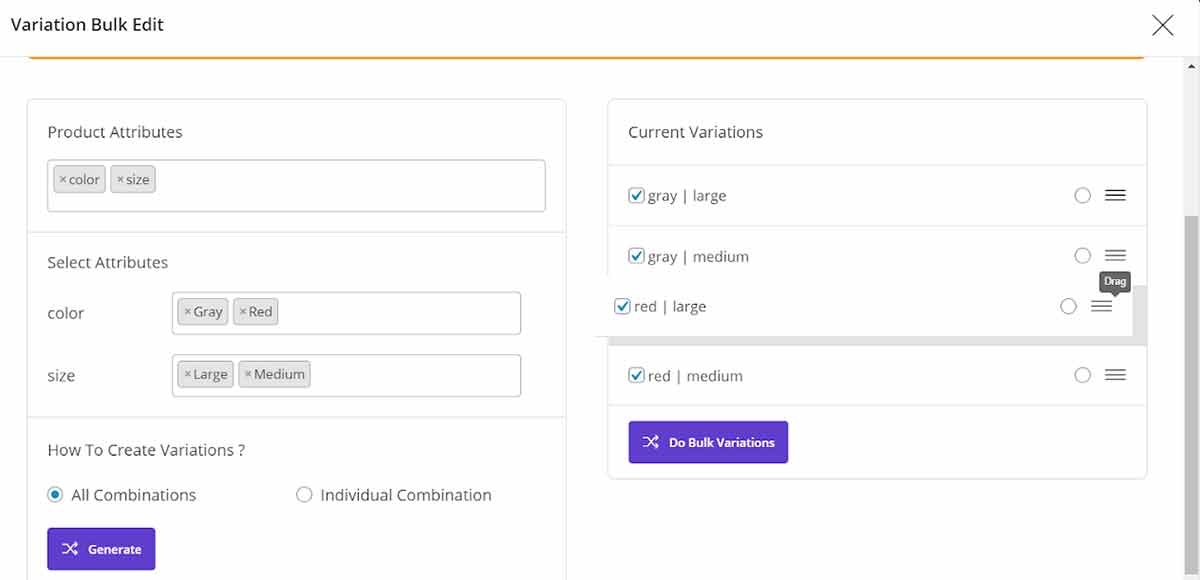Uncheck the red | medium variation

(x=636, y=376)
